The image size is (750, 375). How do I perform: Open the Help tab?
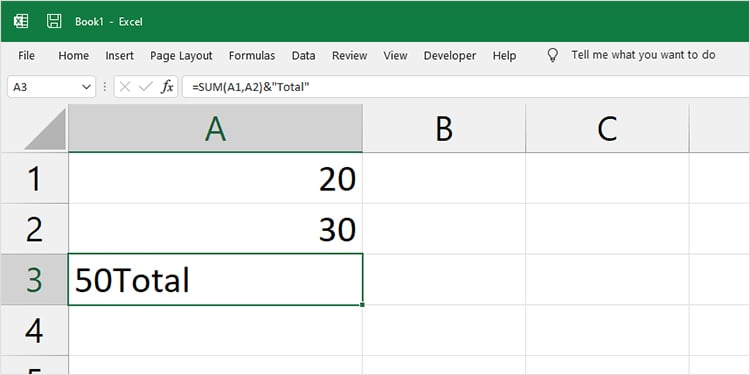tap(505, 55)
